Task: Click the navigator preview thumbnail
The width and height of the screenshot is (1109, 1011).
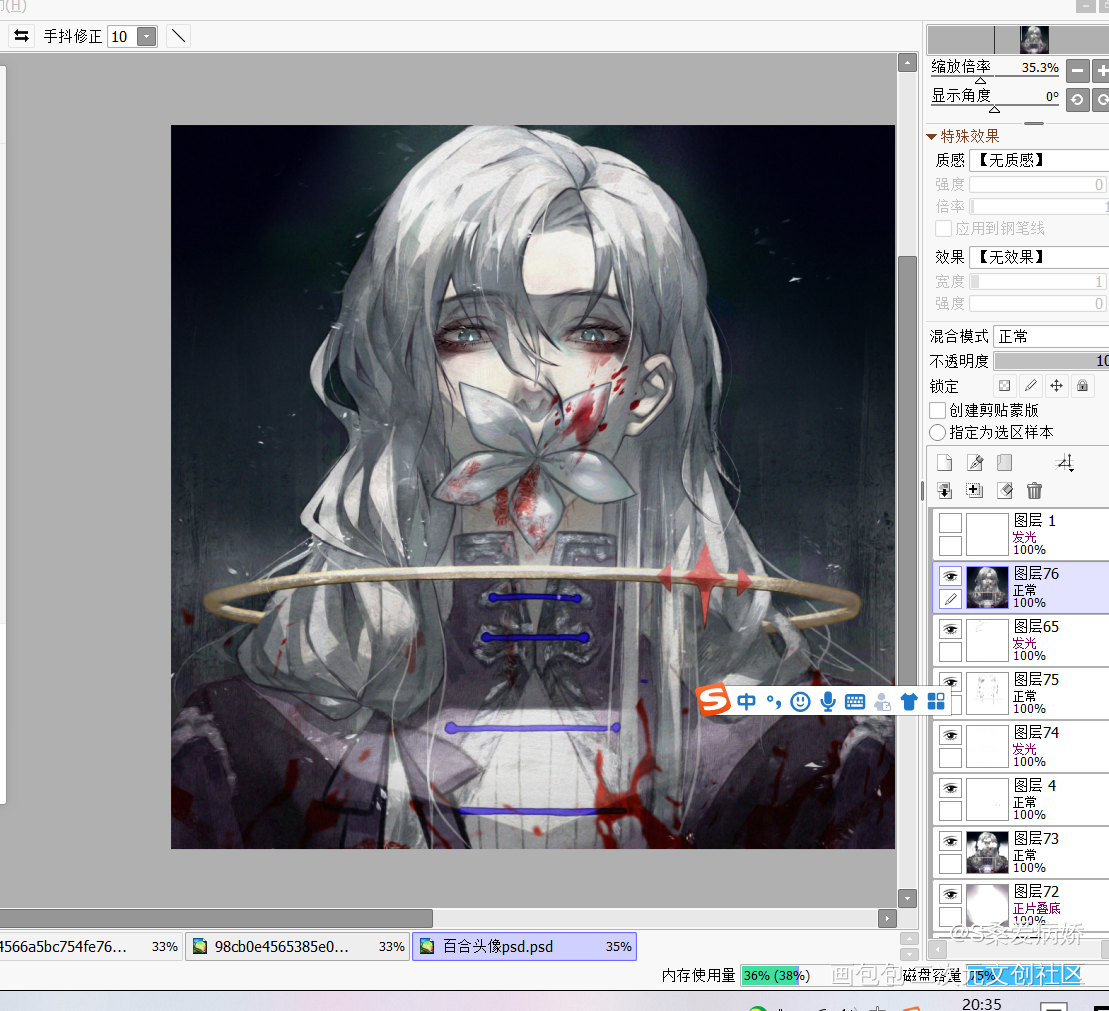Action: 1034,40
